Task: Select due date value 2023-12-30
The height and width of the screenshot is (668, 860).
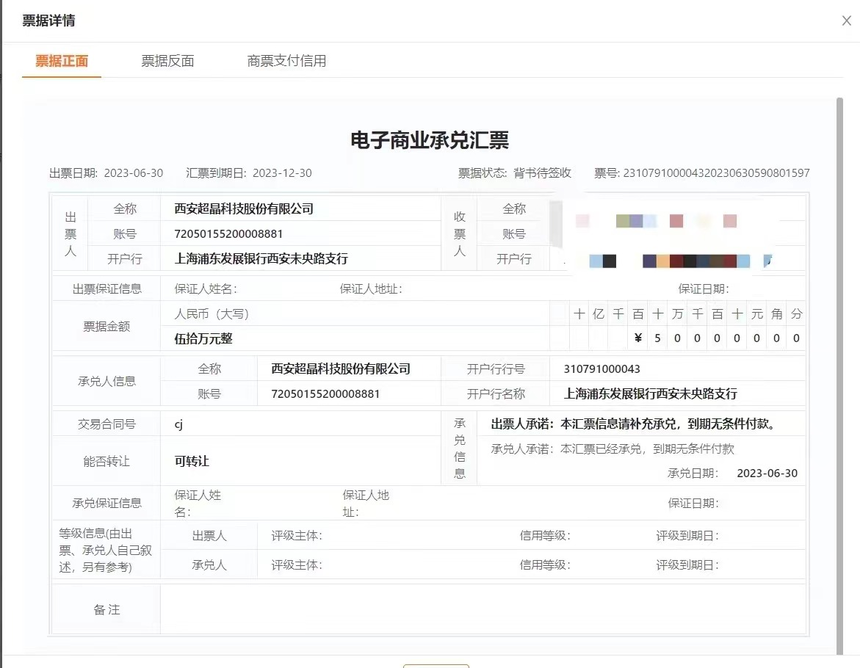Action: [x=282, y=173]
